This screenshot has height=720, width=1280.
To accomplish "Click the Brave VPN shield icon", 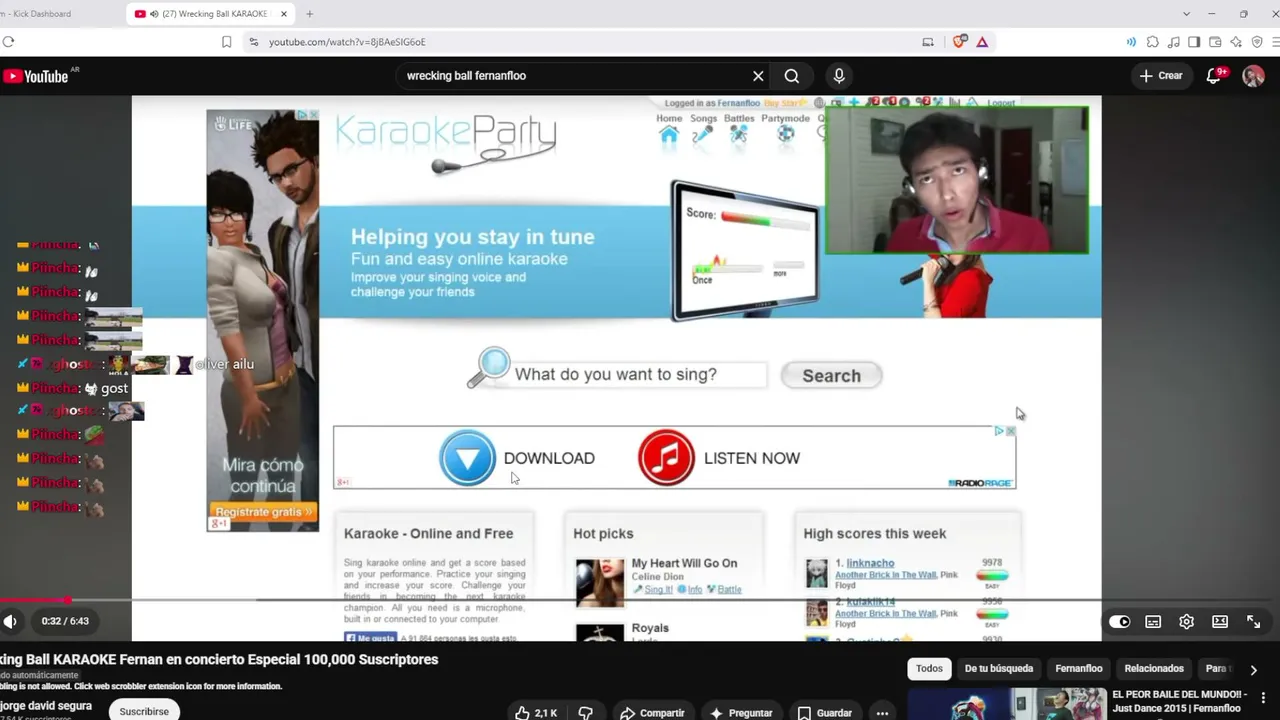I will tap(1257, 42).
